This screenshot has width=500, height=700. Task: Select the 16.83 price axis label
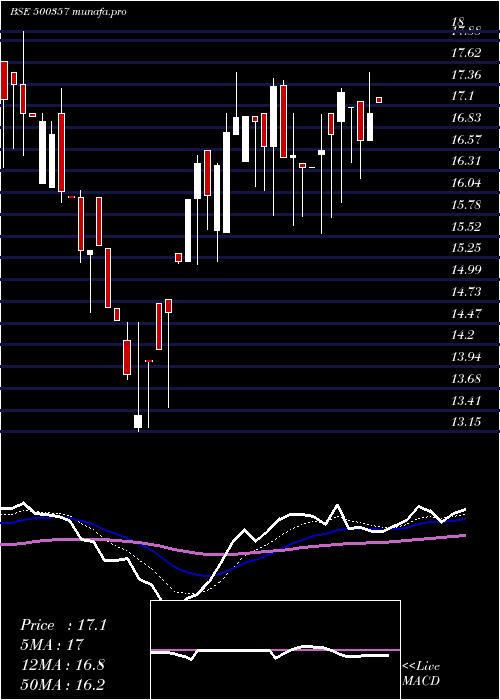466,118
